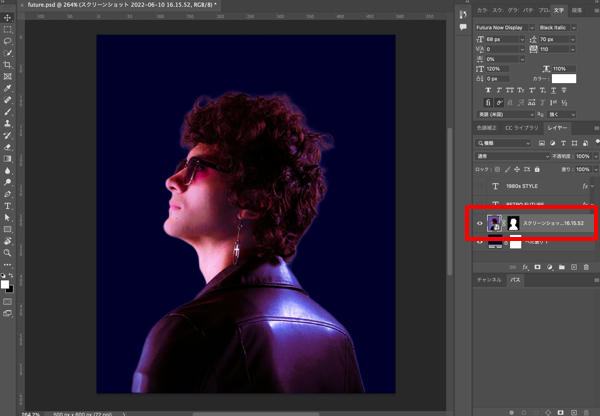Select the Brush tool
600x416 pixels.
coord(7,112)
